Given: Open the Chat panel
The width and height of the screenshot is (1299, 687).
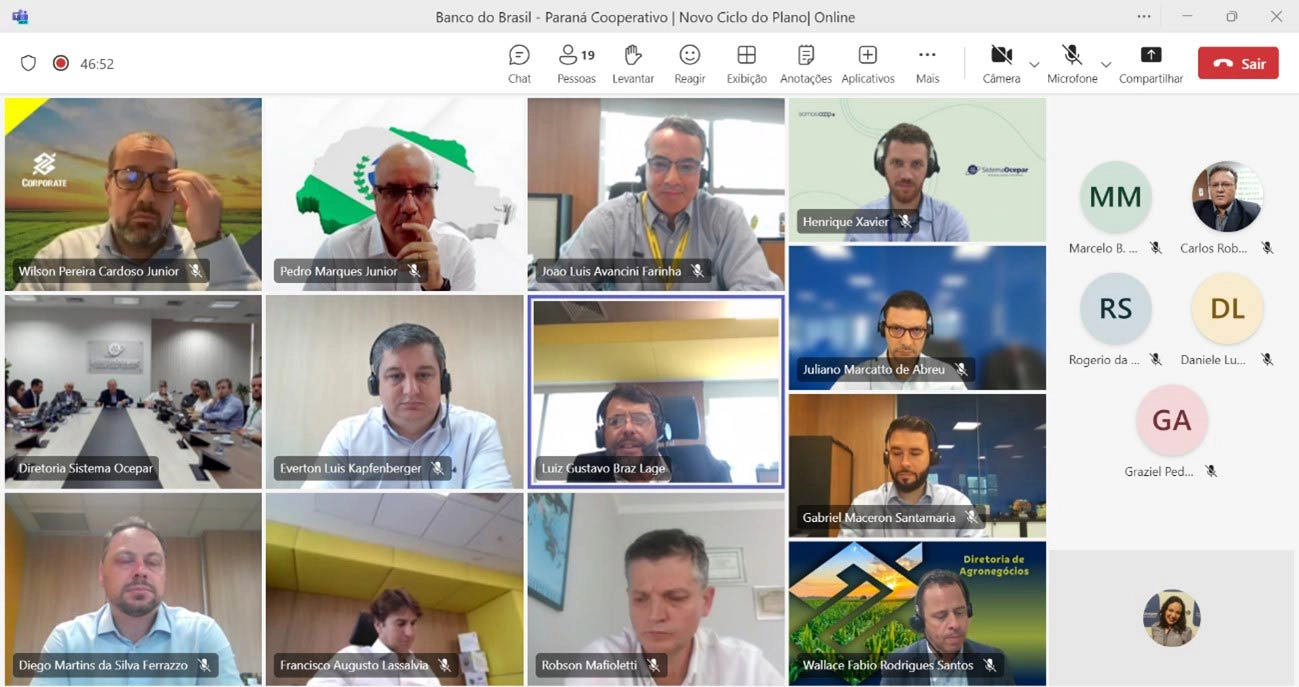Looking at the screenshot, I should (x=519, y=64).
